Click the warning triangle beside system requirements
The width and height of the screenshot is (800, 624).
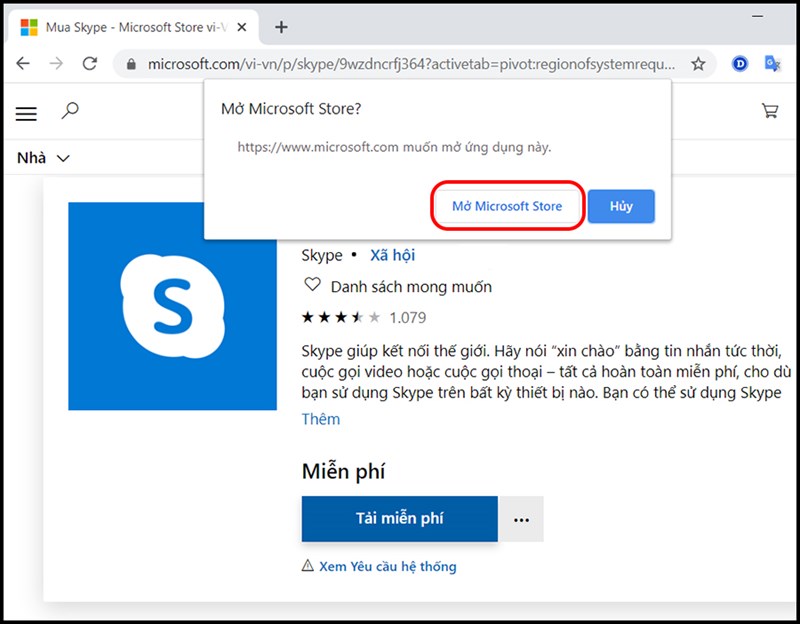[308, 565]
